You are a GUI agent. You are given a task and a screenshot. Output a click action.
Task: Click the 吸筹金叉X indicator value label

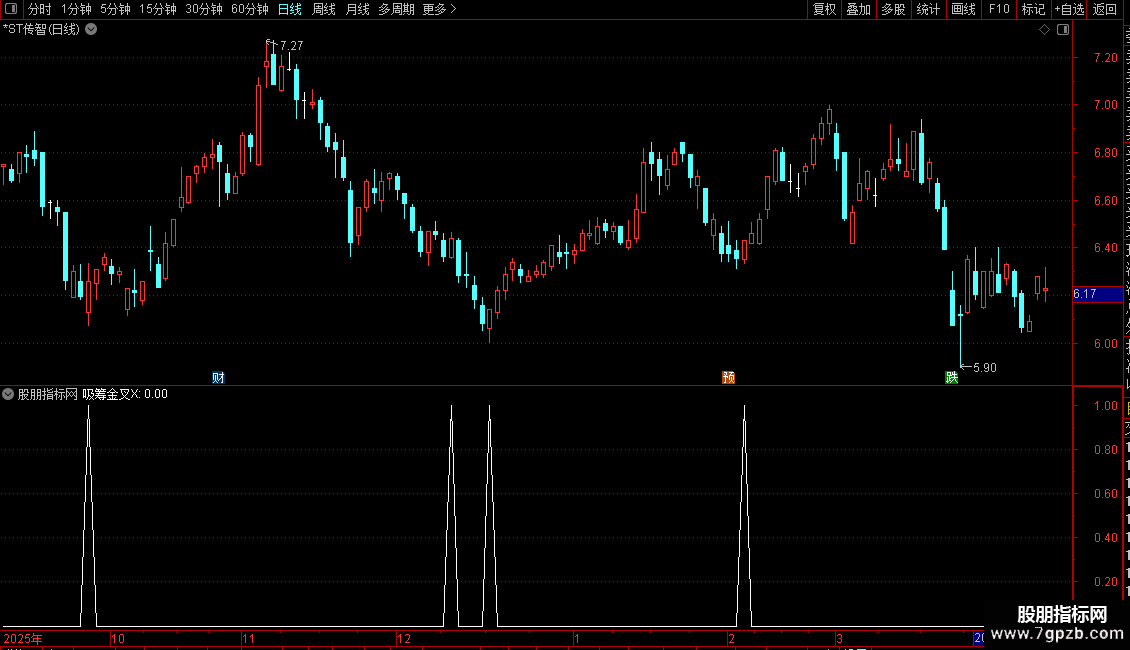click(x=125, y=394)
